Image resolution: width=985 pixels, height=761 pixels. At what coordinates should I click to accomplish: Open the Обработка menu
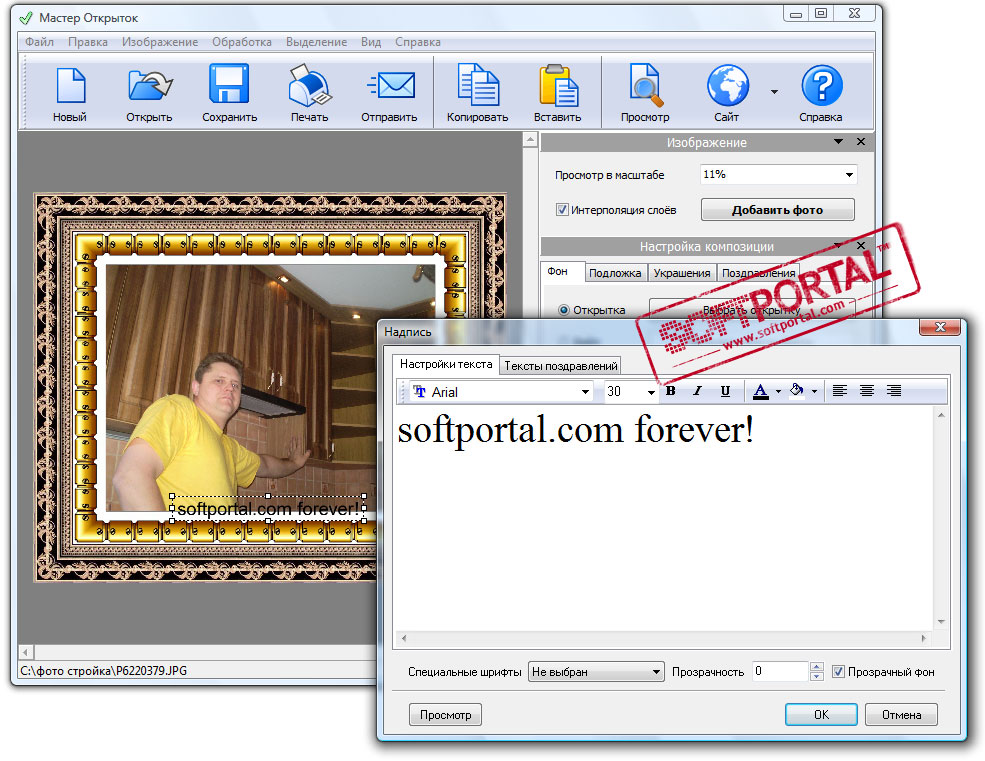point(242,42)
